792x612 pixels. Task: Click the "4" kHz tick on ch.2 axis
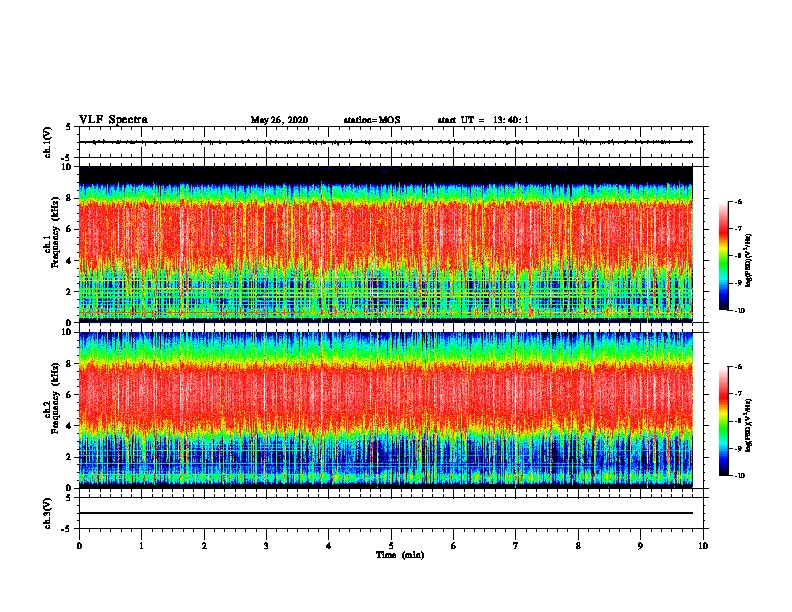[x=70, y=426]
